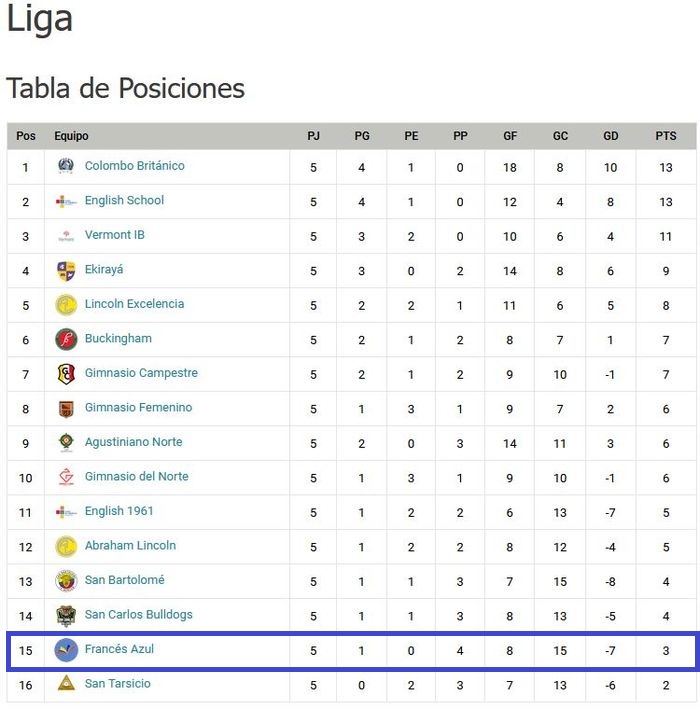This screenshot has height=709, width=700.
Task: Click the San Tarsicio triangle logo
Action: (x=66, y=684)
